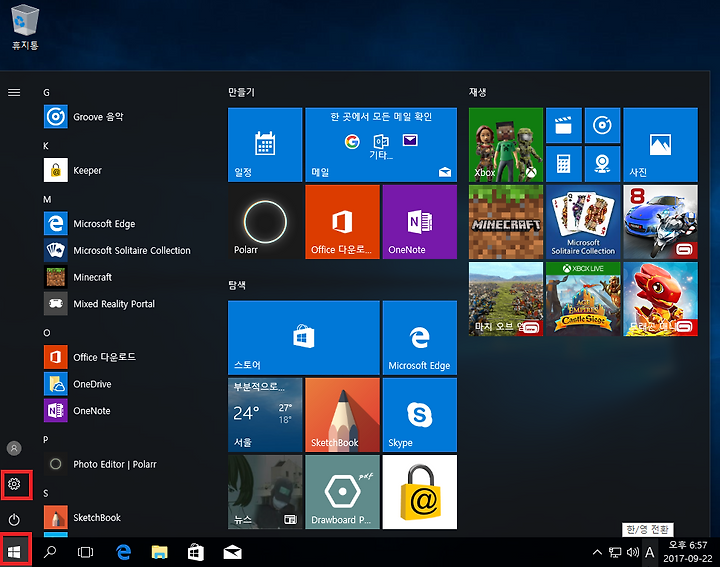Select the letter P section header
The width and height of the screenshot is (720, 567).
click(45, 439)
